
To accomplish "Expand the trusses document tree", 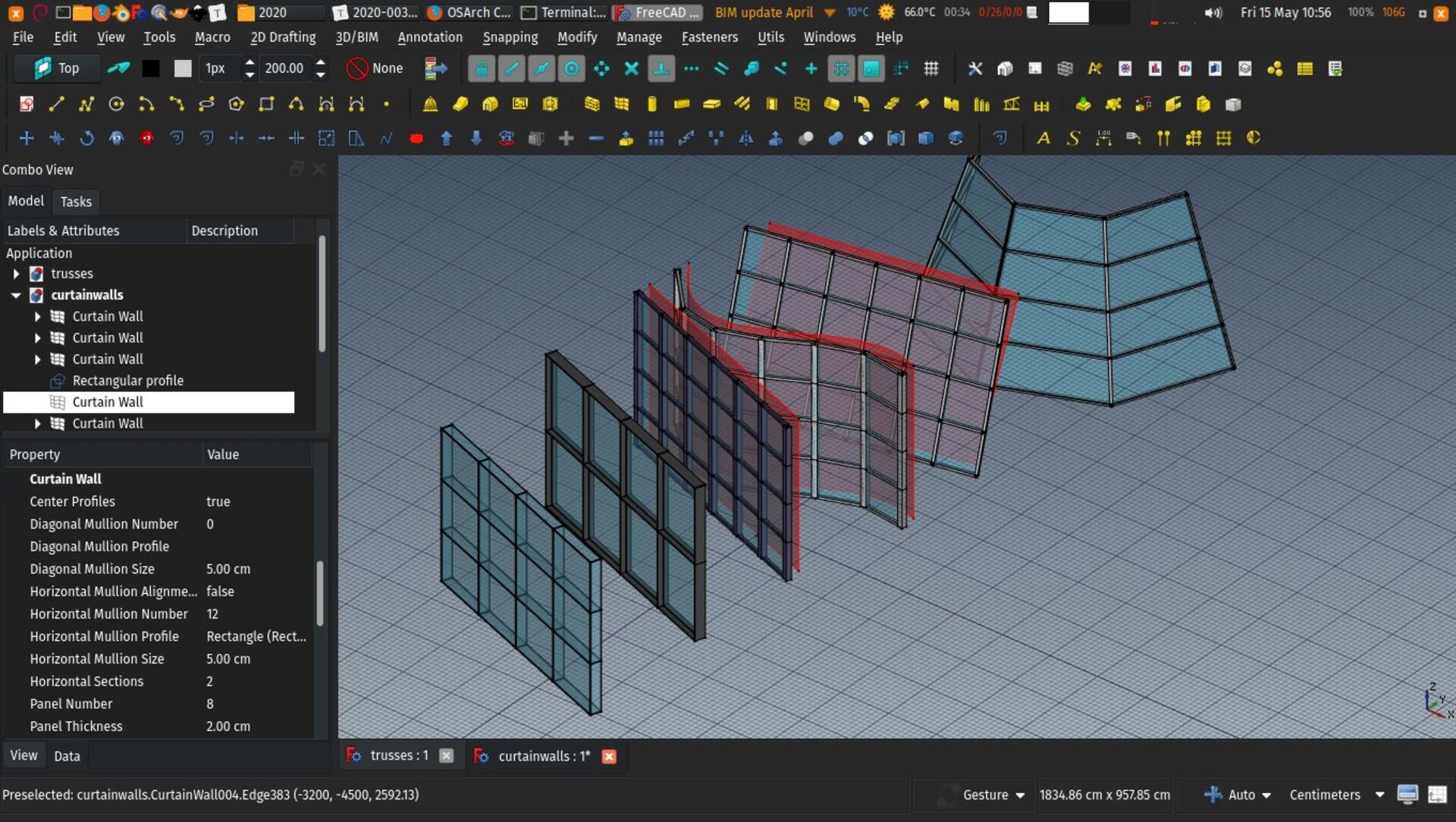I will point(16,274).
